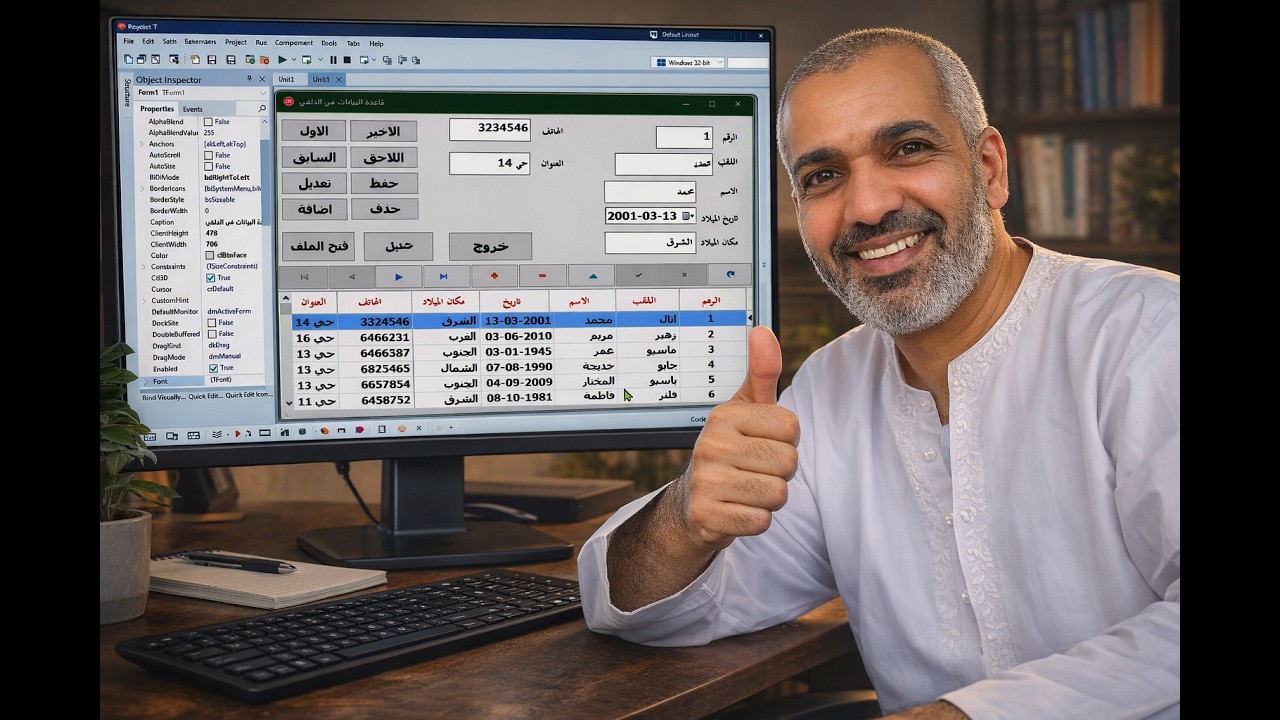Click the clBtnFace color swatch
Viewport: 1280px width, 720px height.
[x=210, y=255]
